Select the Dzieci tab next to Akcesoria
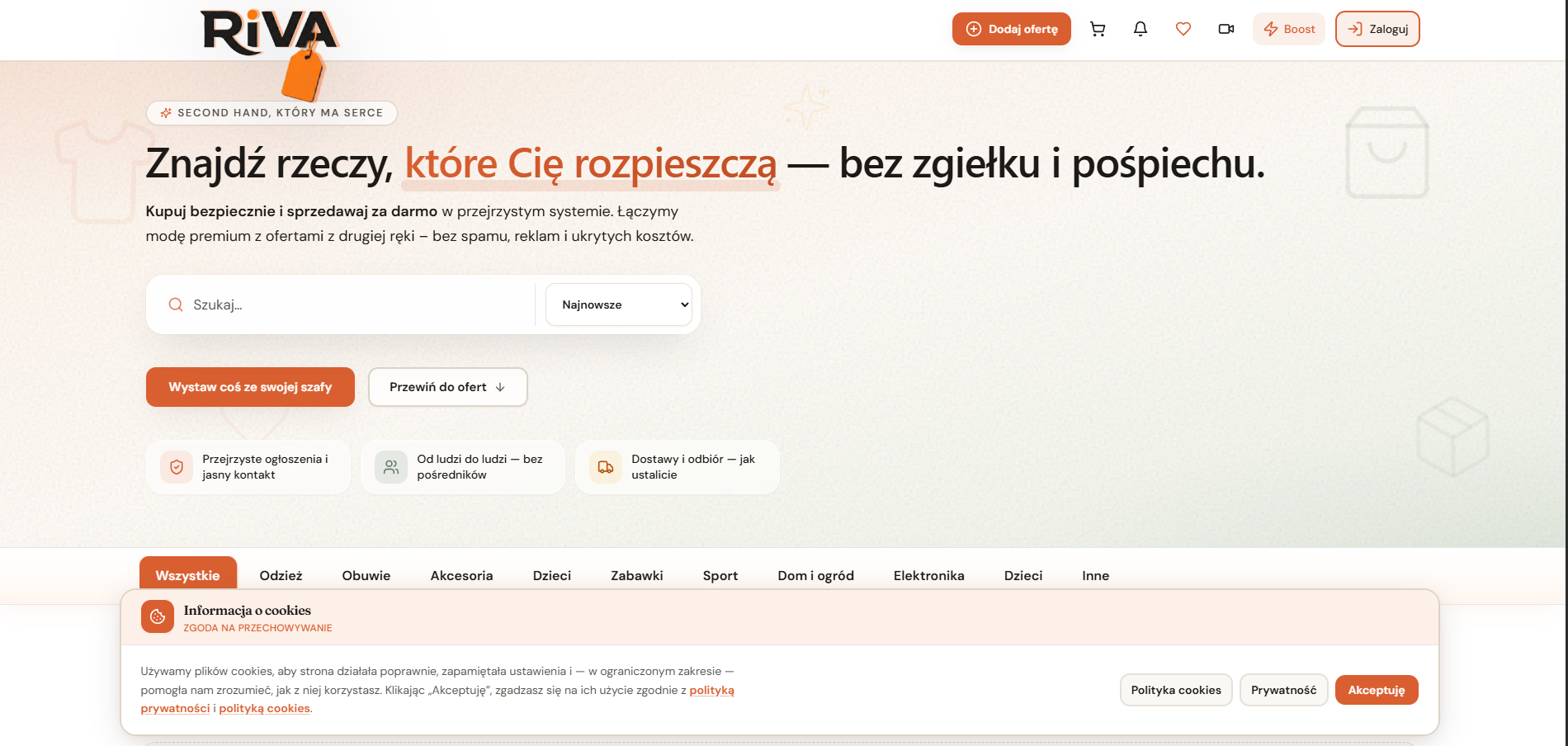 point(552,575)
